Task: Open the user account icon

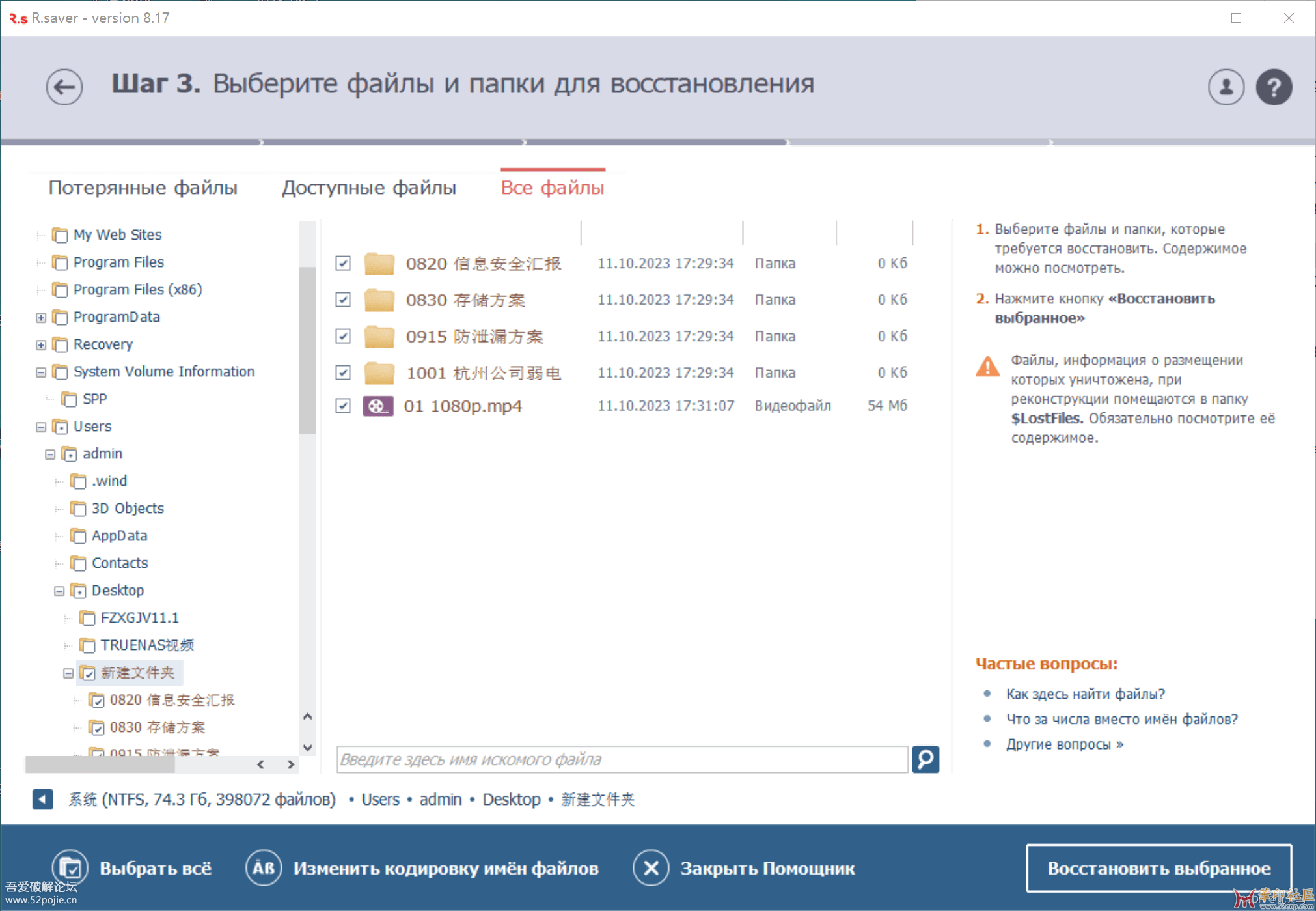Action: pos(1226,87)
